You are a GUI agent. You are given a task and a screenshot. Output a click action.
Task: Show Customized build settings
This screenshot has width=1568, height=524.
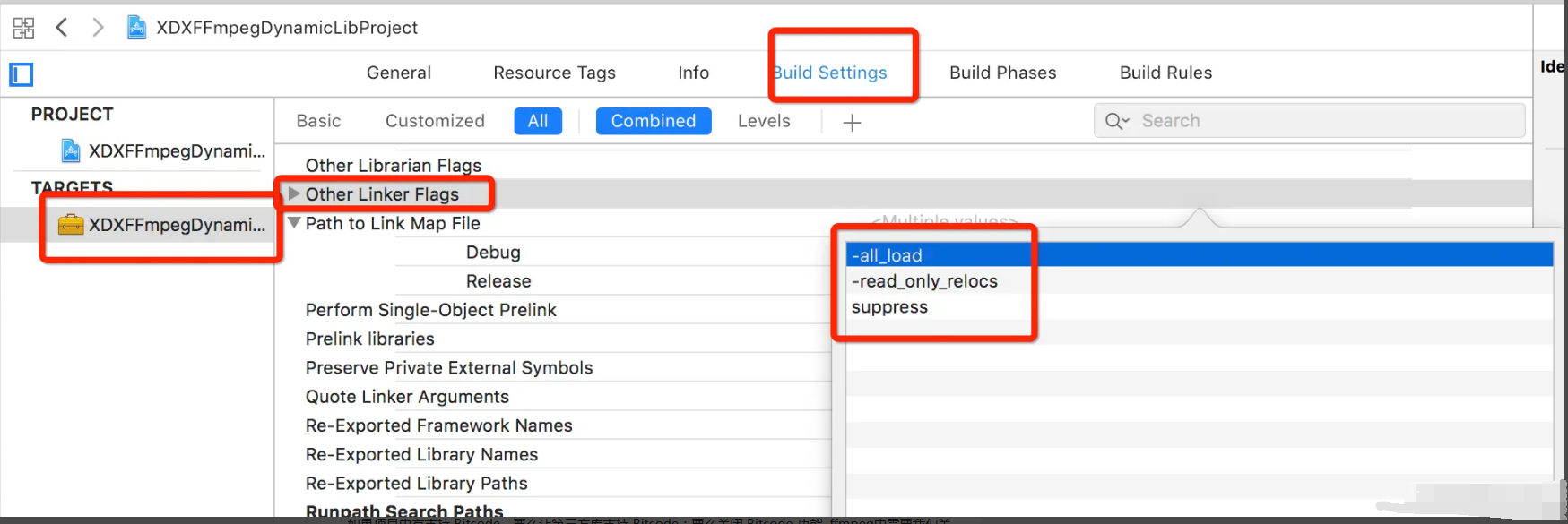pos(435,121)
